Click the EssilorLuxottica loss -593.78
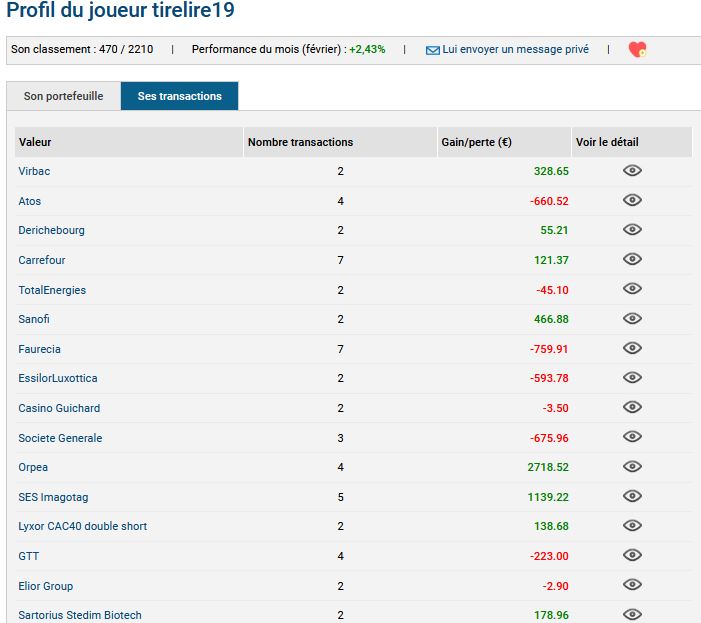 (x=549, y=378)
